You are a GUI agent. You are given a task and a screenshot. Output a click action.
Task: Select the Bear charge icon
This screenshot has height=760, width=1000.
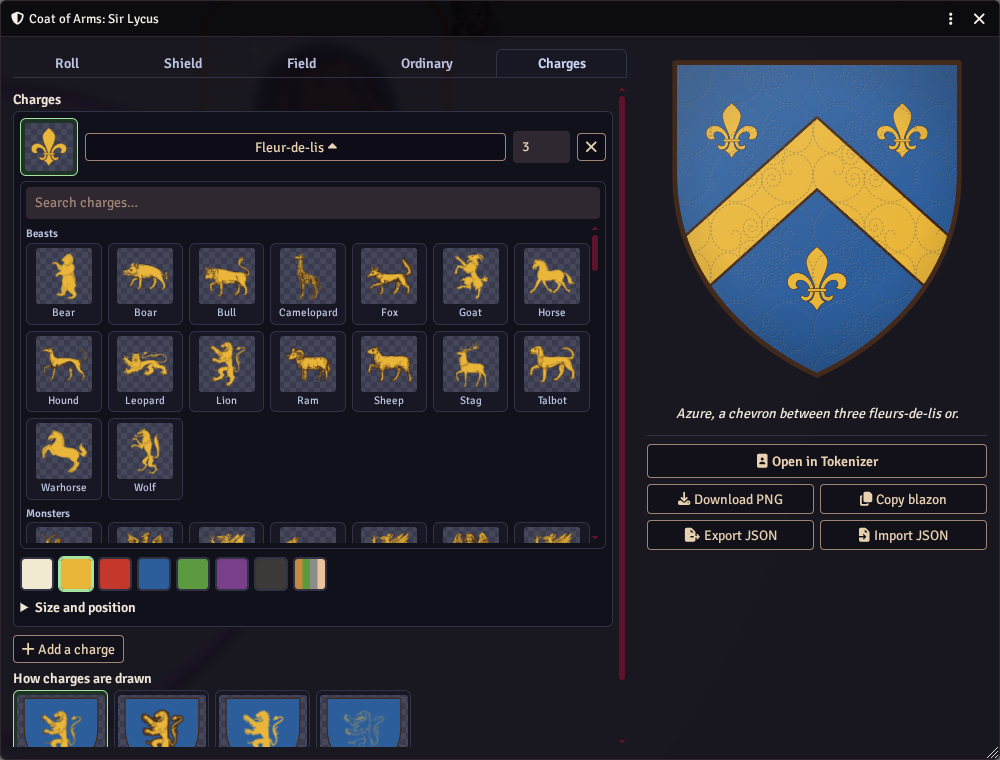(64, 284)
